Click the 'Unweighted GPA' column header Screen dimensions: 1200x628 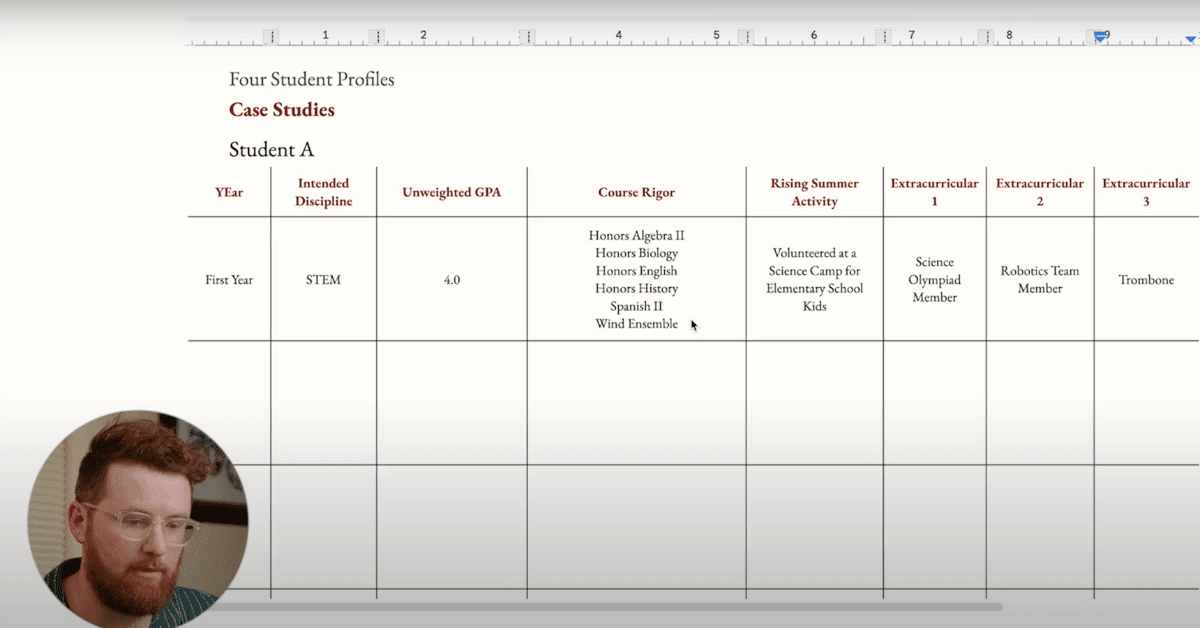coord(452,192)
